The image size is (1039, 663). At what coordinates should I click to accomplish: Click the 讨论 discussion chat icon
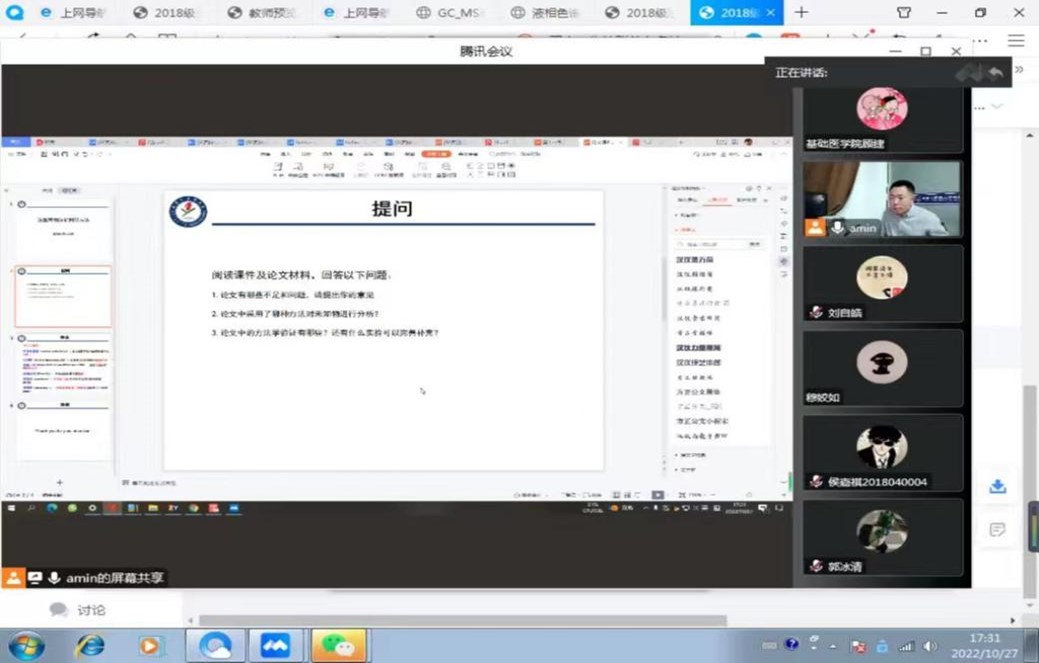coord(59,610)
